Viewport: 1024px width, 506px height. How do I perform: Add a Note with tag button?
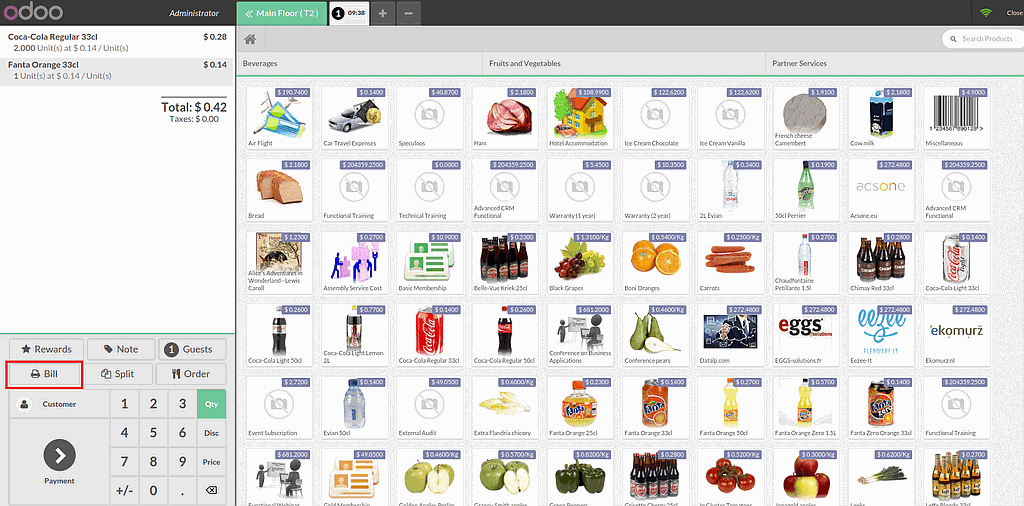tap(119, 349)
